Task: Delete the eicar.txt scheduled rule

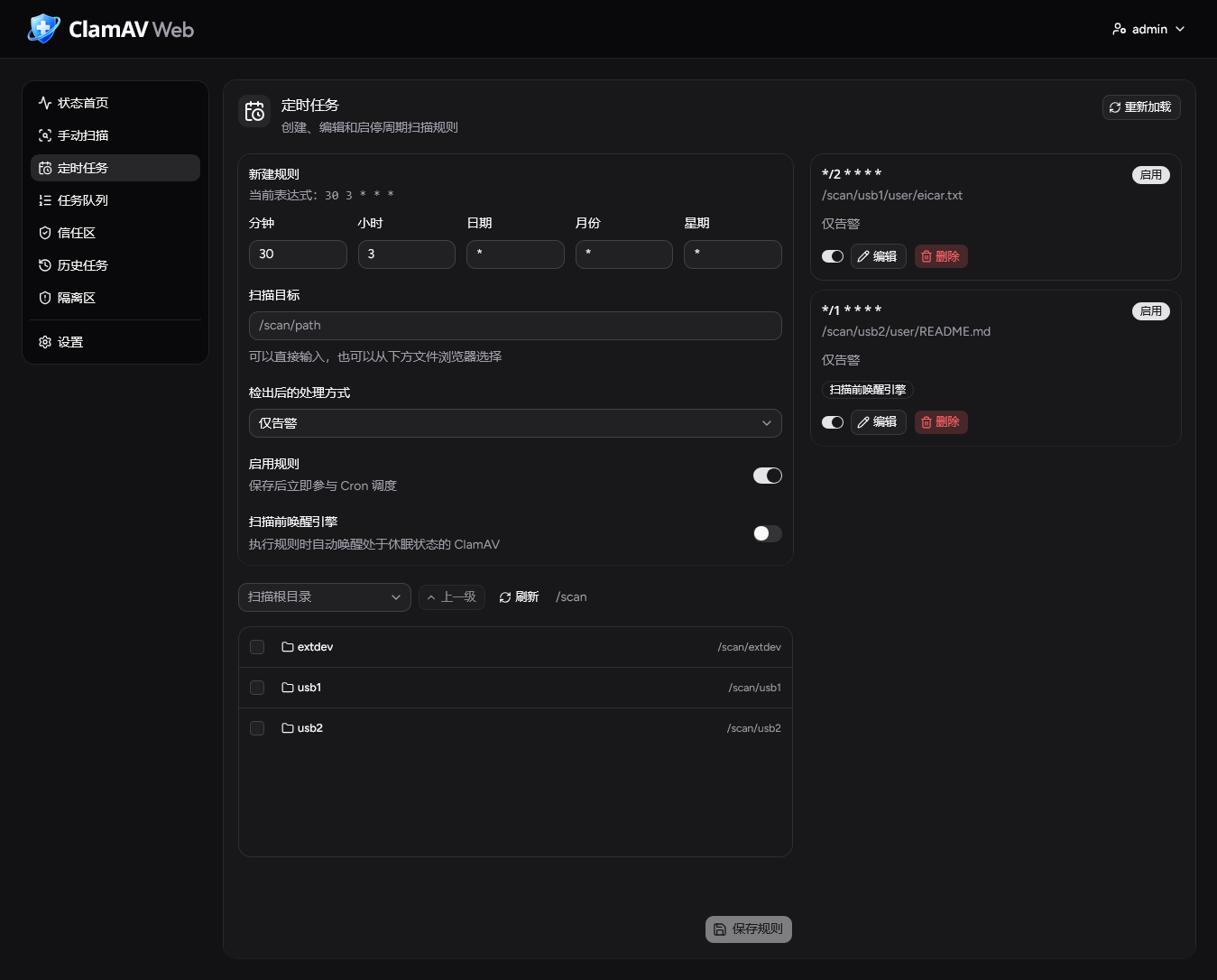Action: click(941, 256)
